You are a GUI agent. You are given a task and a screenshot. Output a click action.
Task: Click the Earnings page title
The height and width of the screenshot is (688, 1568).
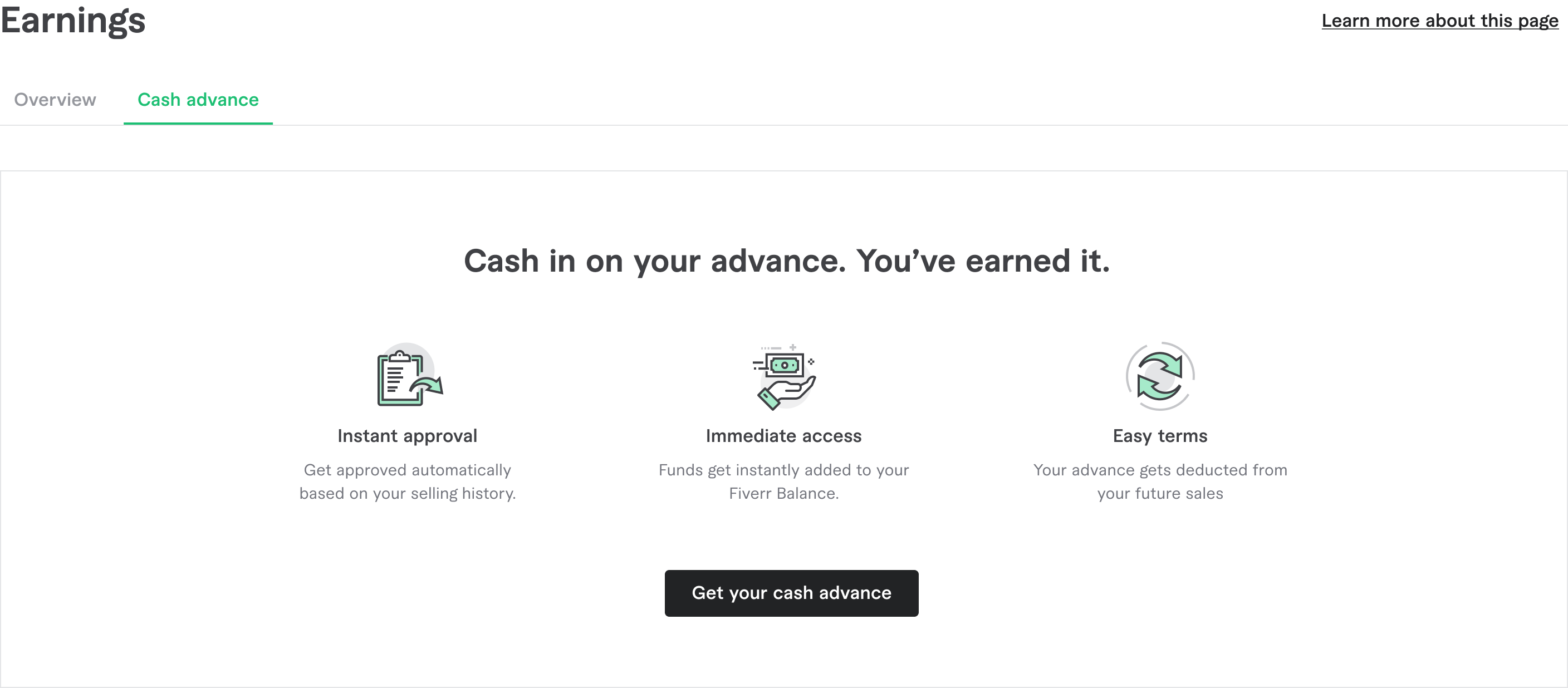[x=72, y=22]
